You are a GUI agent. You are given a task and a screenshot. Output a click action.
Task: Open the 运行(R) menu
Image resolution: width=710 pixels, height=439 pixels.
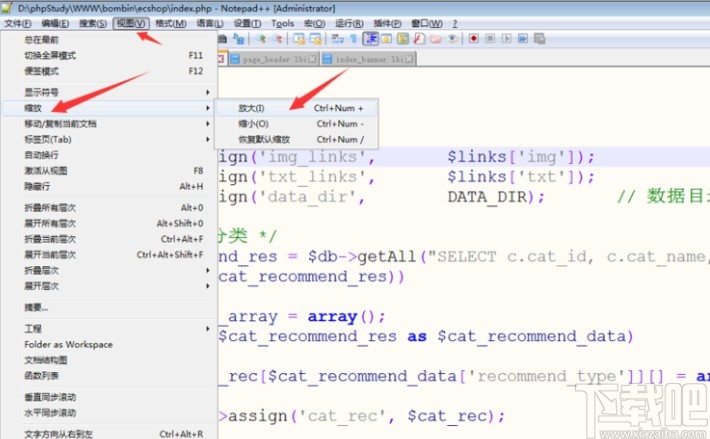click(349, 24)
